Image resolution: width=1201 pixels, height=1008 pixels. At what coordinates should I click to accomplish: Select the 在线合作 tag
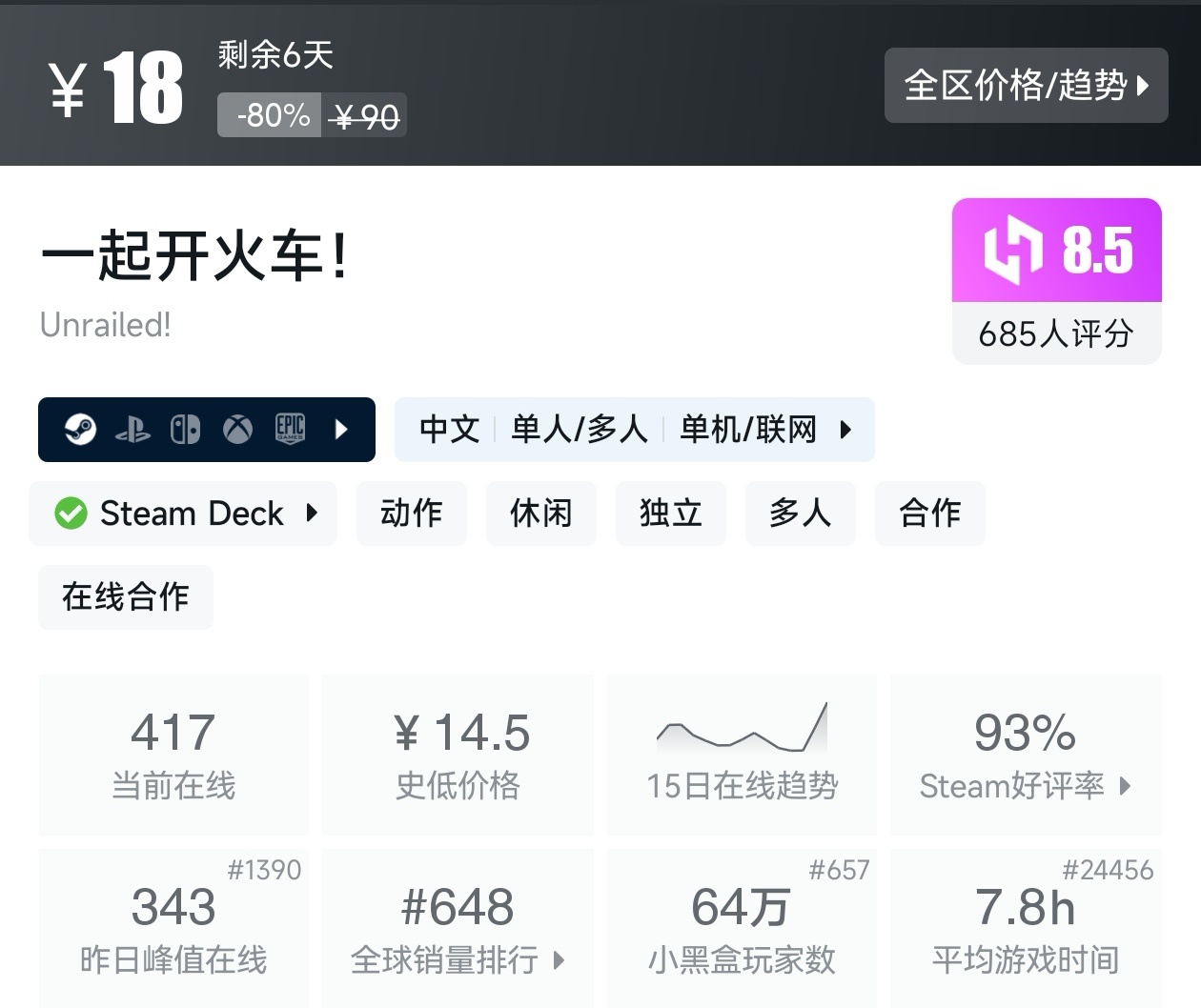pyautogui.click(x=125, y=597)
